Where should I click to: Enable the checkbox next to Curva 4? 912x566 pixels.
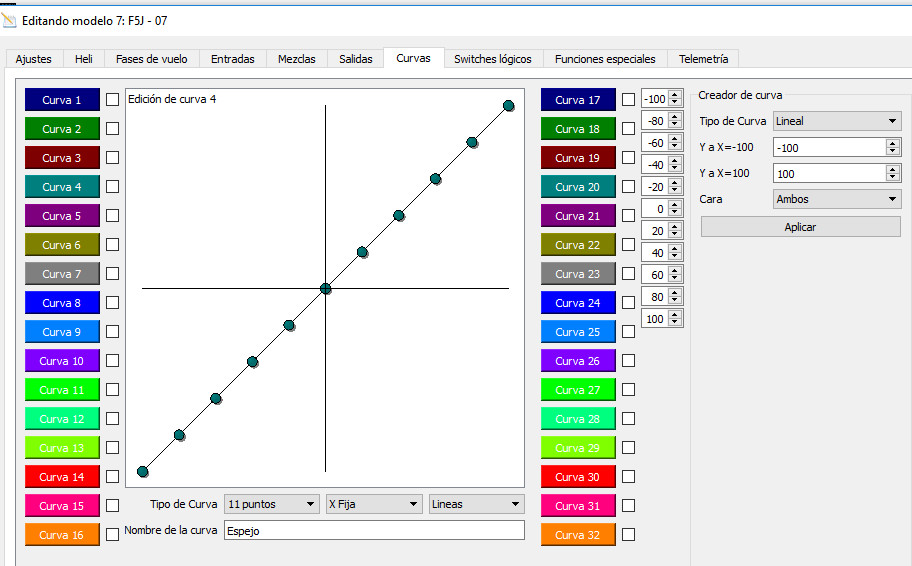pos(113,187)
